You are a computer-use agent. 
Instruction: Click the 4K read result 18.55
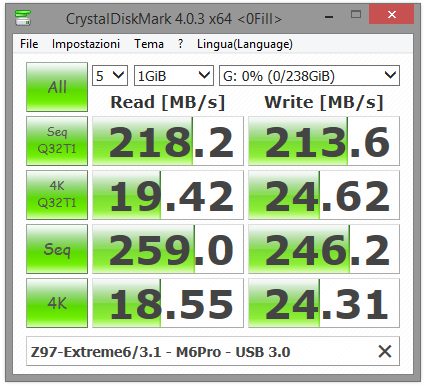tap(168, 303)
